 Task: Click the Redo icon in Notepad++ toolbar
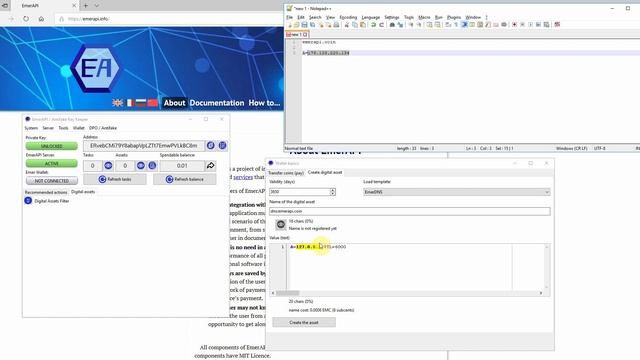point(381,25)
